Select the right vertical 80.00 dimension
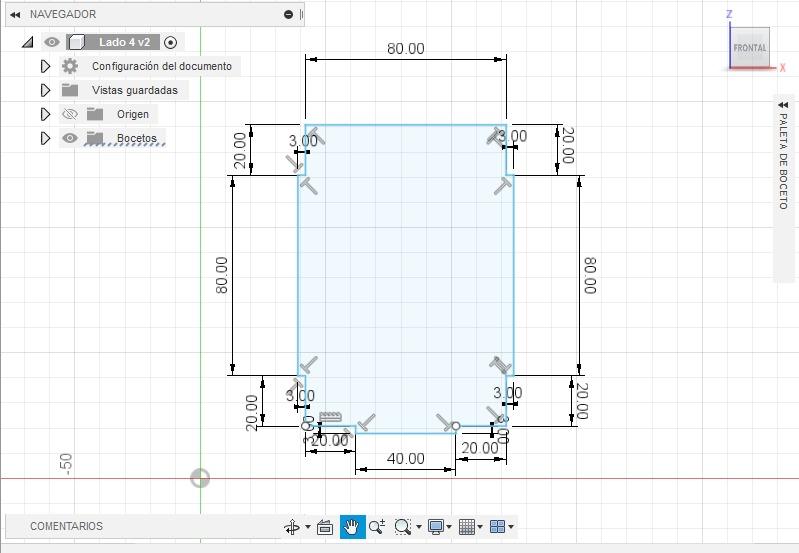The image size is (799, 553). click(x=590, y=275)
